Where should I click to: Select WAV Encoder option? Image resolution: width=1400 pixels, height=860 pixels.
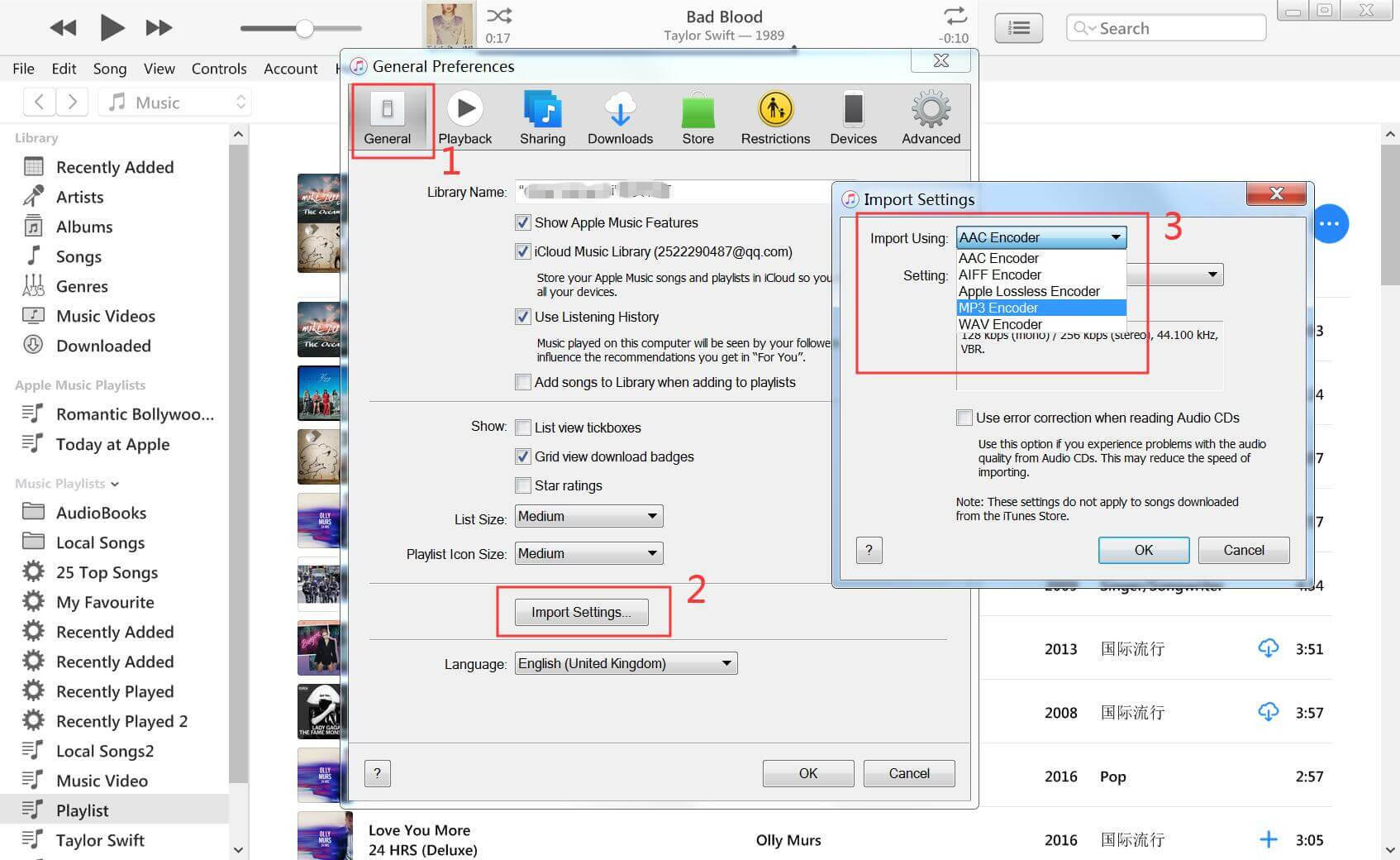1041,324
